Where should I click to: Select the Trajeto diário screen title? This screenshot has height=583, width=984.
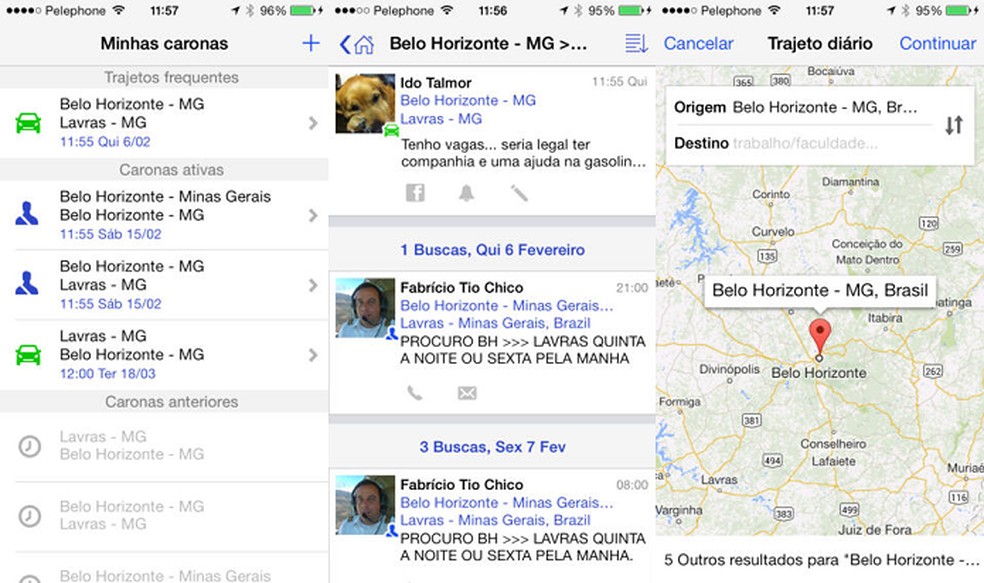(x=819, y=44)
